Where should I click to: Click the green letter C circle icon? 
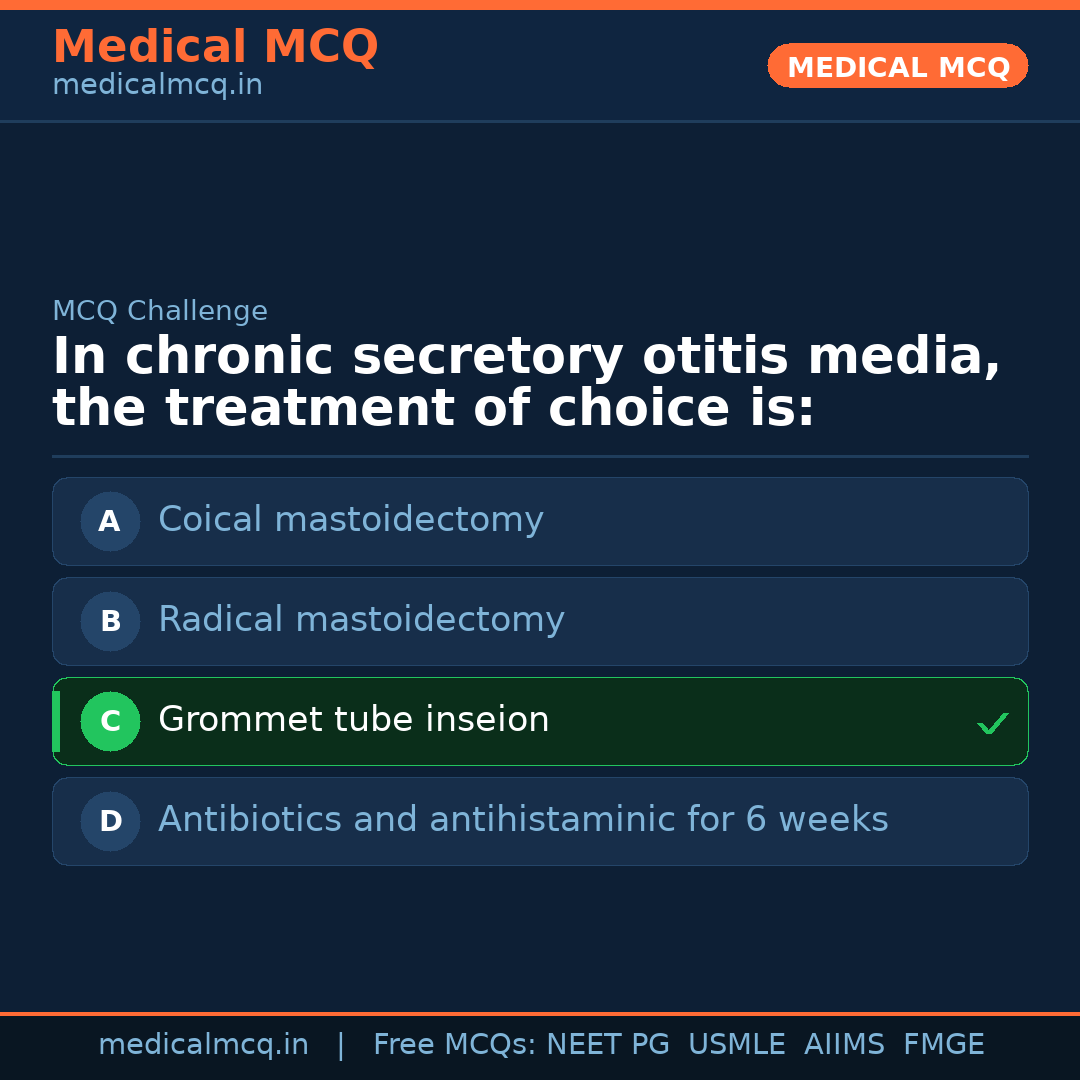(110, 721)
